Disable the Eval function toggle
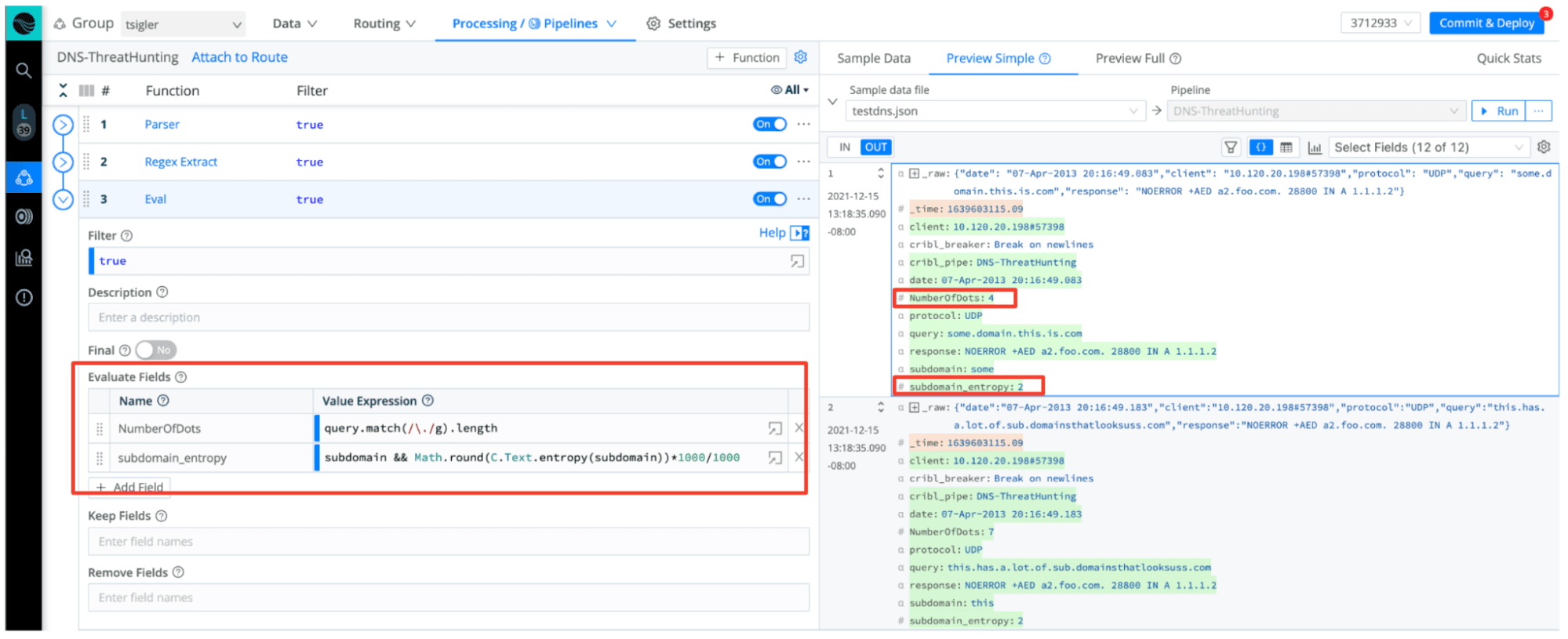Screen dimensions: 1568x639 pos(769,199)
